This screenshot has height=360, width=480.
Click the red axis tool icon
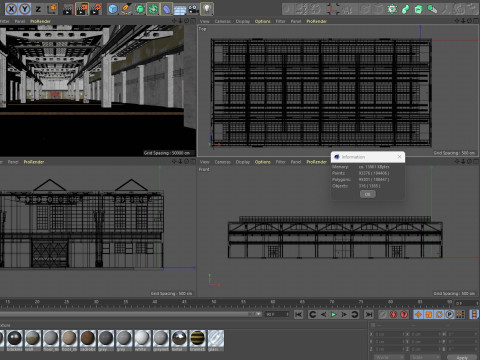(x=333, y=9)
